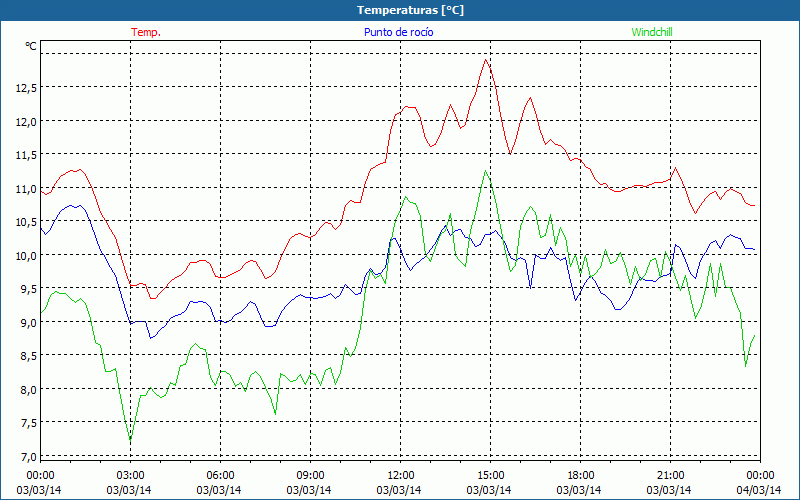Click the 12,0 y-axis value

tap(26, 121)
